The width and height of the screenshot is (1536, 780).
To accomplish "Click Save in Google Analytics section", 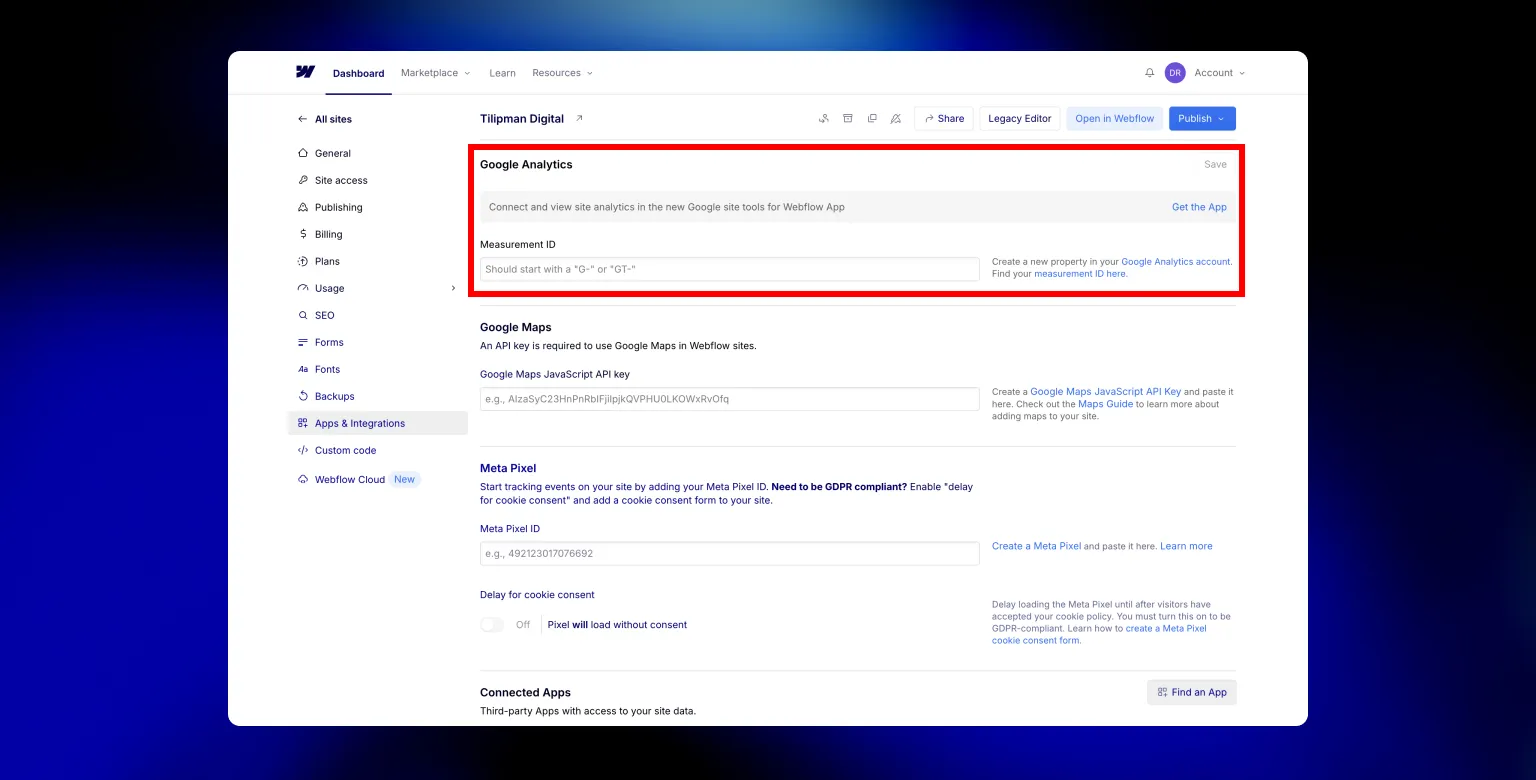I will click(1215, 164).
